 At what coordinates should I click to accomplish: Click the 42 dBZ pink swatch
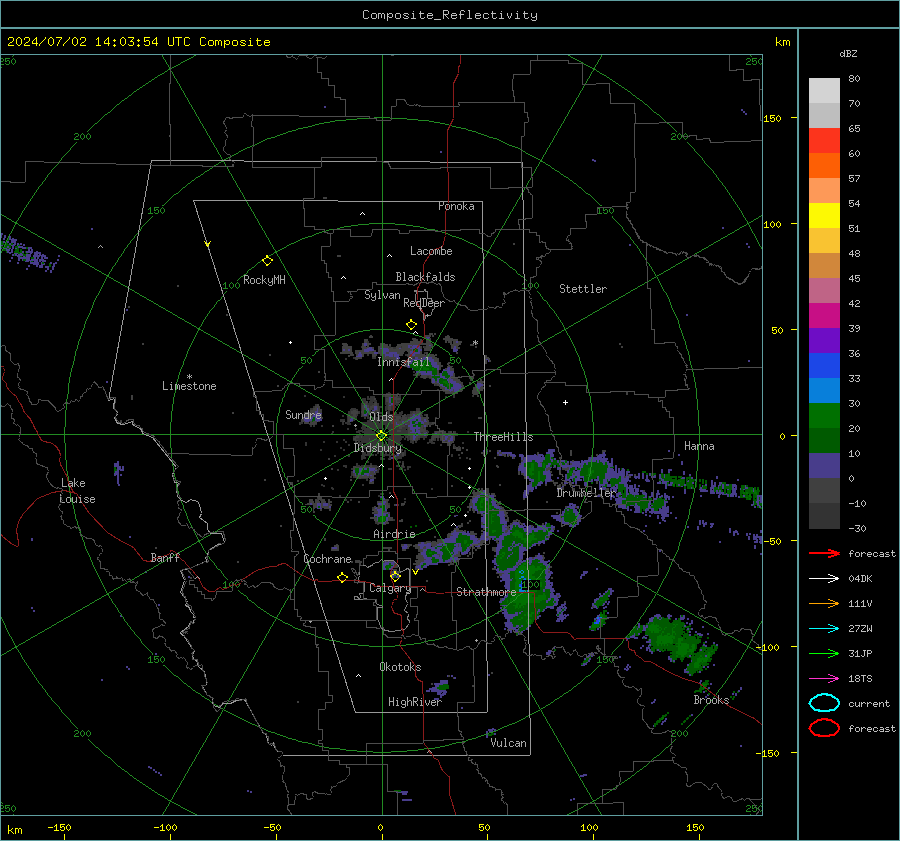pyautogui.click(x=824, y=290)
